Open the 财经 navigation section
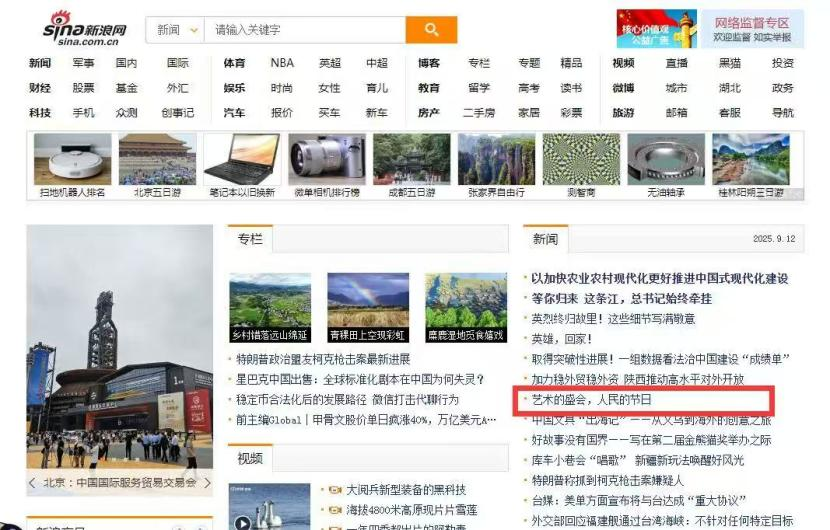Image resolution: width=830 pixels, height=530 pixels. (x=40, y=88)
